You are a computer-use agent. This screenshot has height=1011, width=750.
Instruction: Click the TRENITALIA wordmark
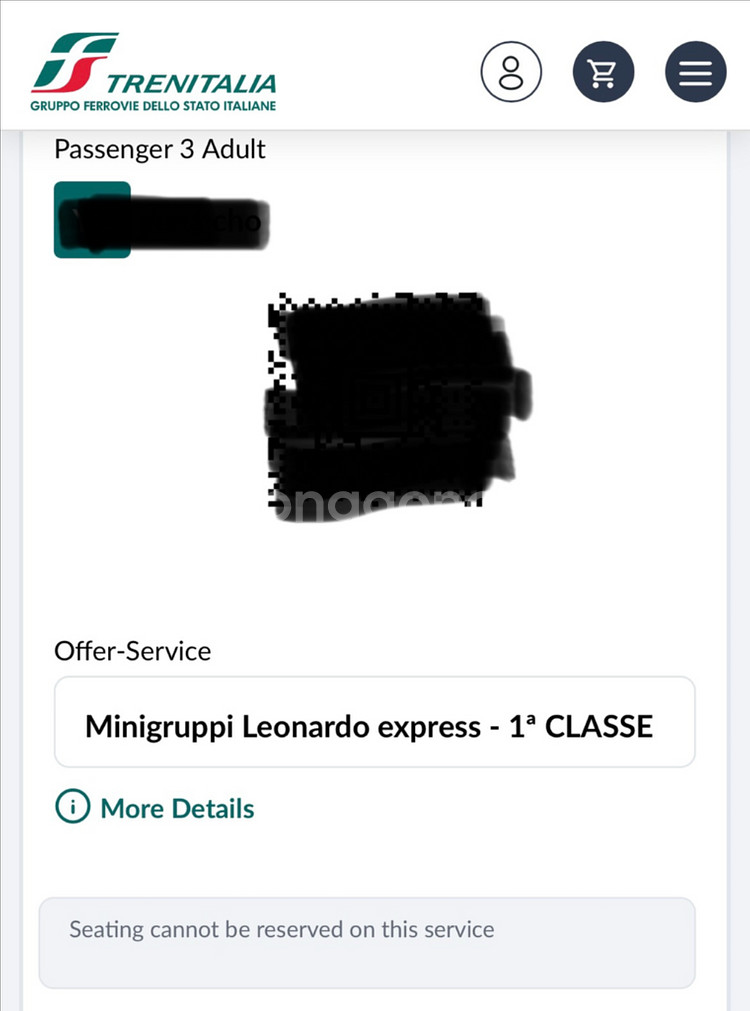(191, 83)
